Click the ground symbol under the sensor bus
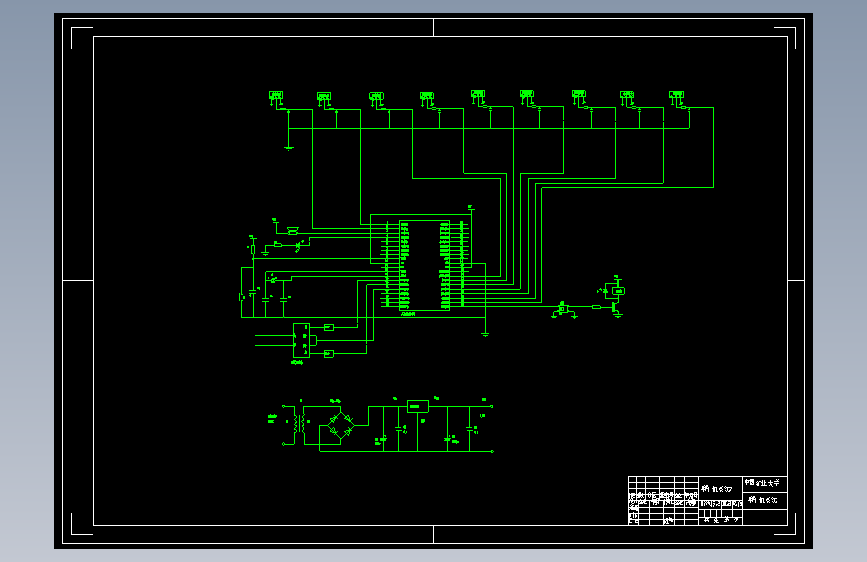The width and height of the screenshot is (867, 562). click(289, 148)
